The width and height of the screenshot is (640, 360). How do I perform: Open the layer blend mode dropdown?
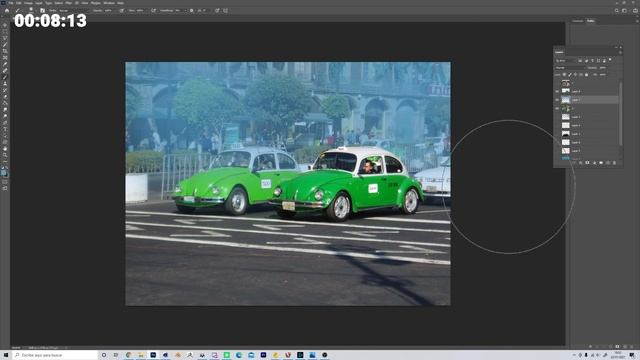pos(571,68)
